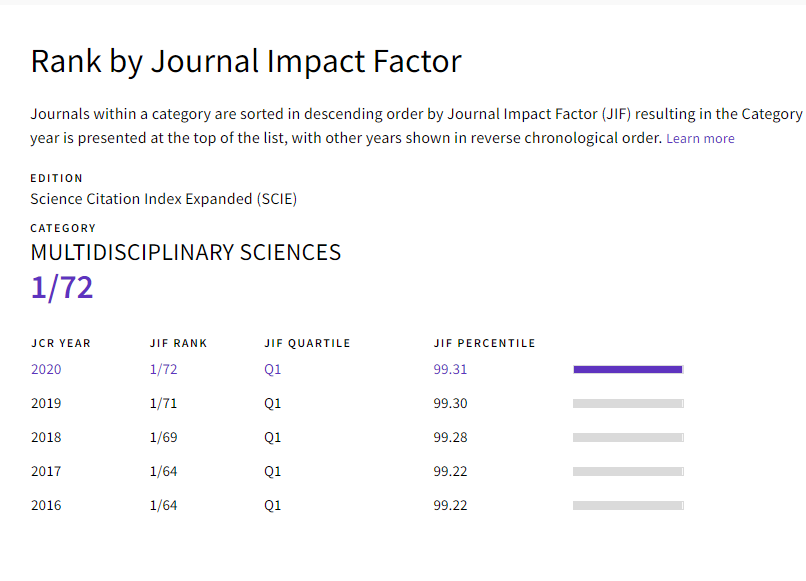Click the JIF Quartile column header

pyautogui.click(x=307, y=343)
